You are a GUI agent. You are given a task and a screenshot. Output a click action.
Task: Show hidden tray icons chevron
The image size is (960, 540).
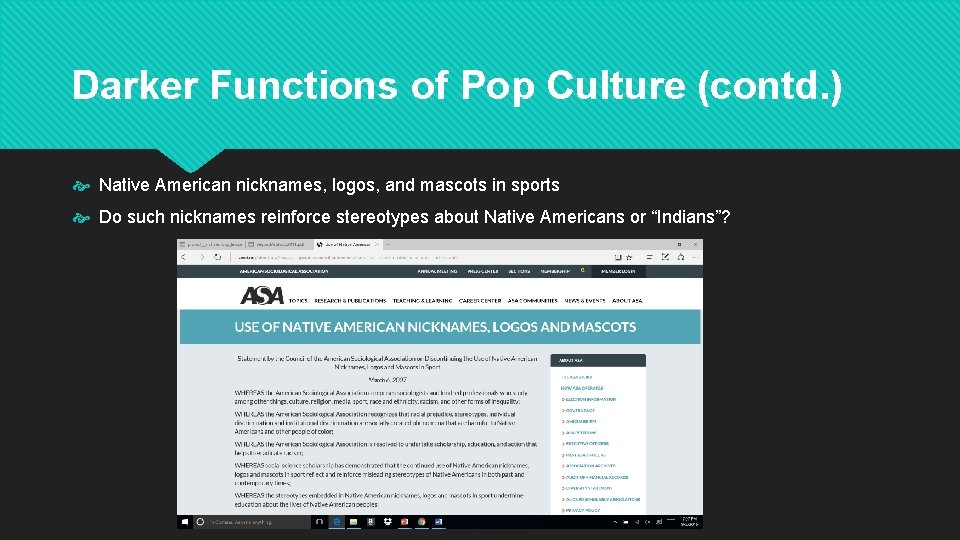[615, 522]
